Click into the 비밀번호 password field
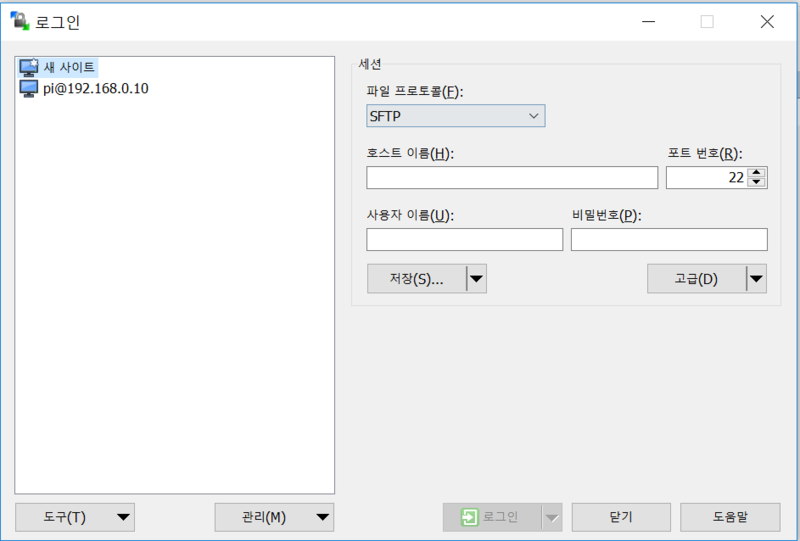The image size is (800, 541). 668,240
